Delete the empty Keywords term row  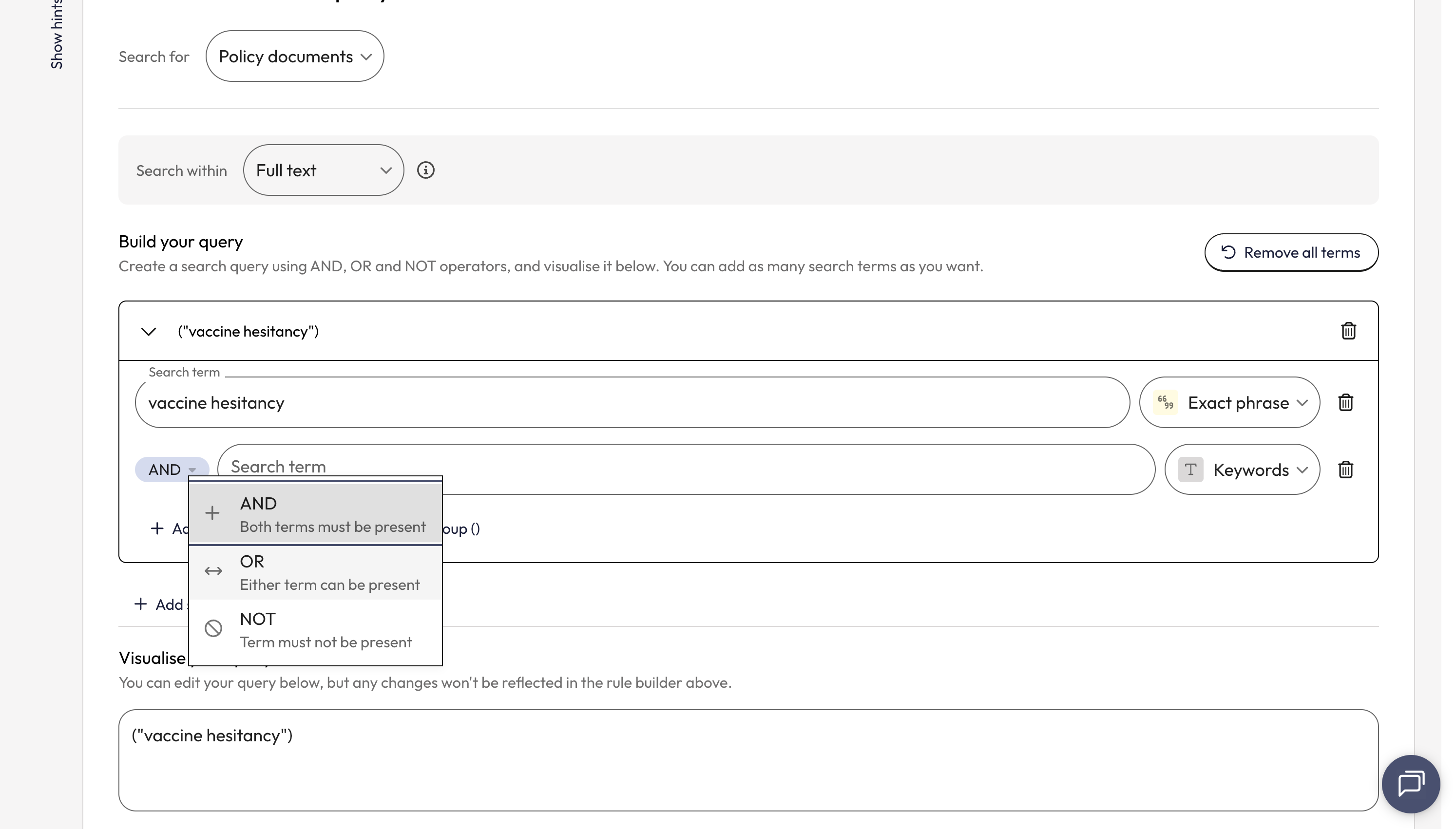click(1345, 470)
